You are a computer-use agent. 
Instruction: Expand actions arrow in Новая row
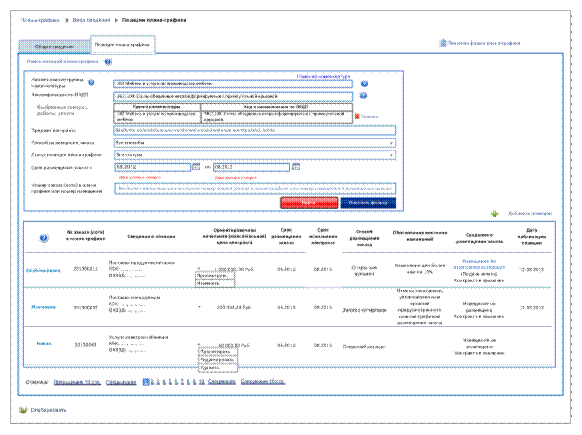(x=199, y=344)
